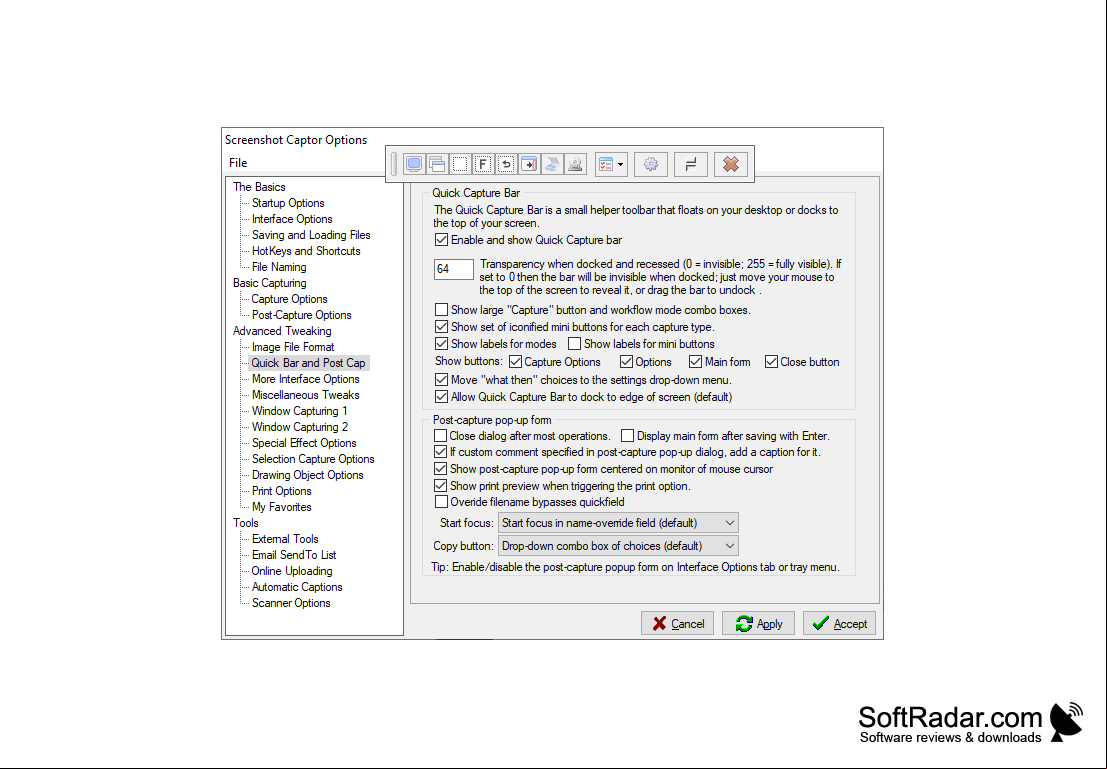The width and height of the screenshot is (1107, 769).
Task: Open Interface Options in the tree
Action: [x=292, y=220]
